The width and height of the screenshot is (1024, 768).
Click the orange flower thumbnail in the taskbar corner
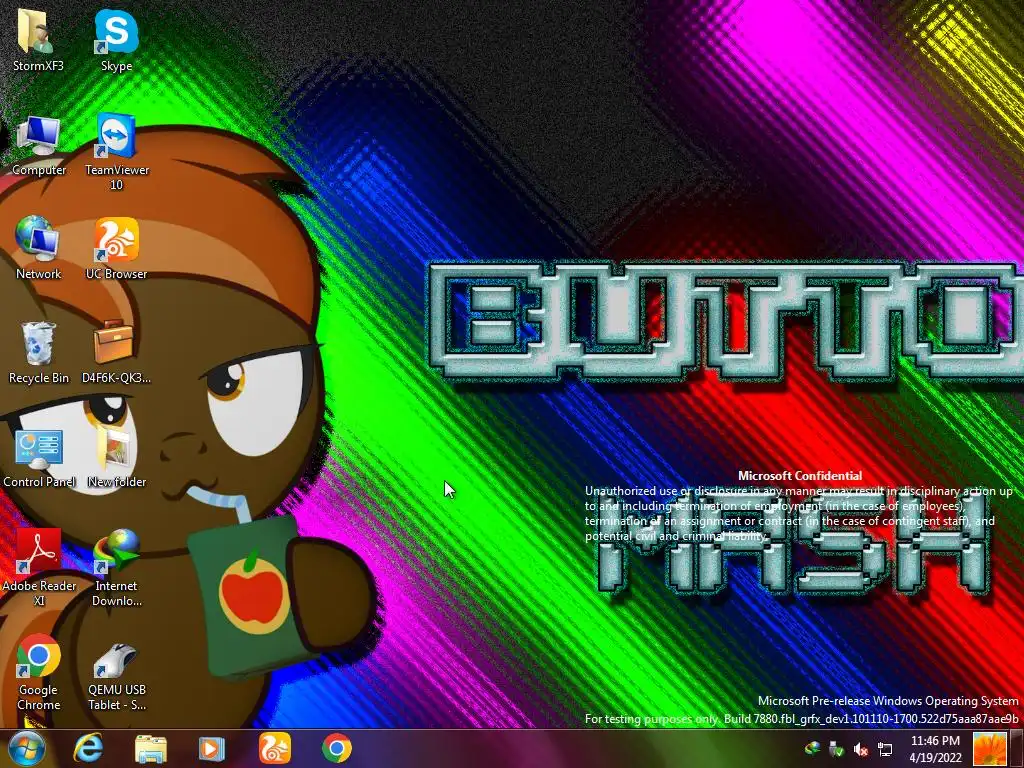point(990,749)
